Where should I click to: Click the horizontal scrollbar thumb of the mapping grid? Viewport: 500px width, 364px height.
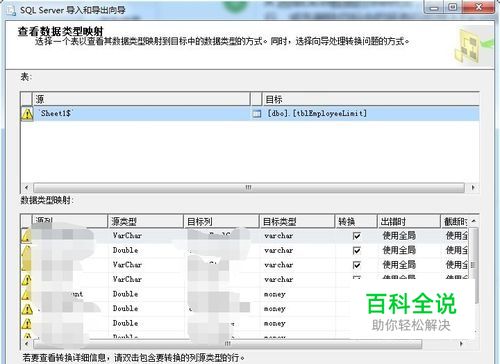coord(228,343)
